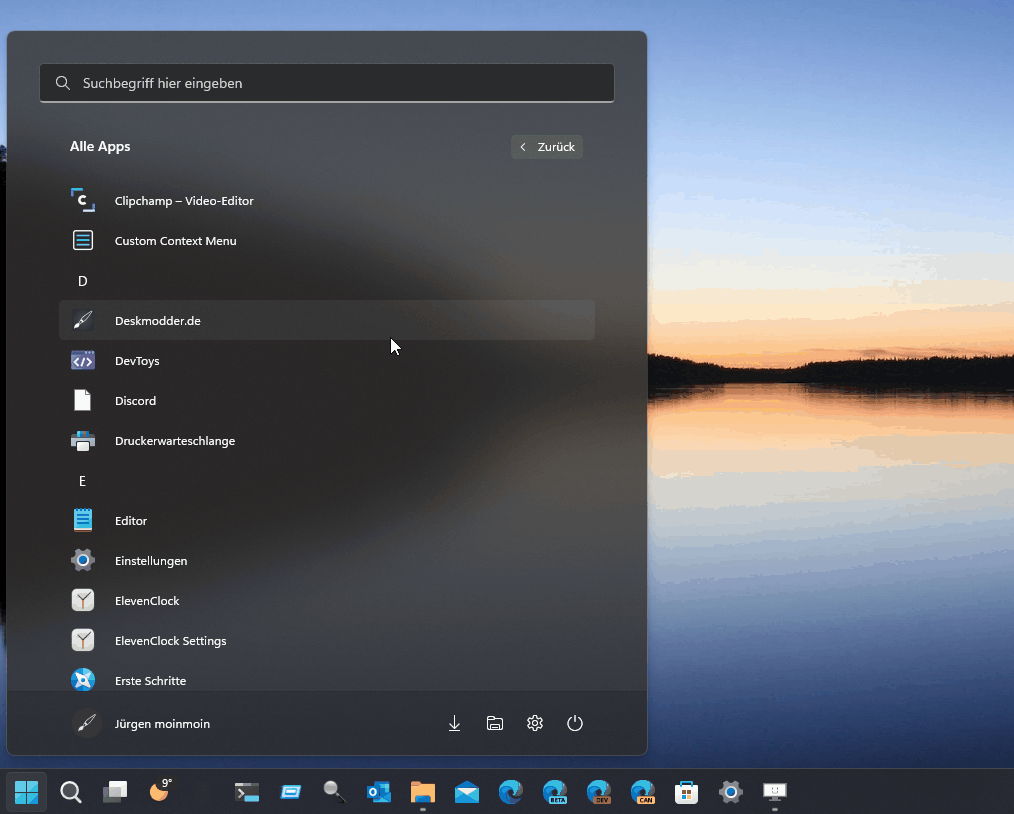Open DevToys using its code icon
This screenshot has width=1014, height=814.
tap(83, 361)
